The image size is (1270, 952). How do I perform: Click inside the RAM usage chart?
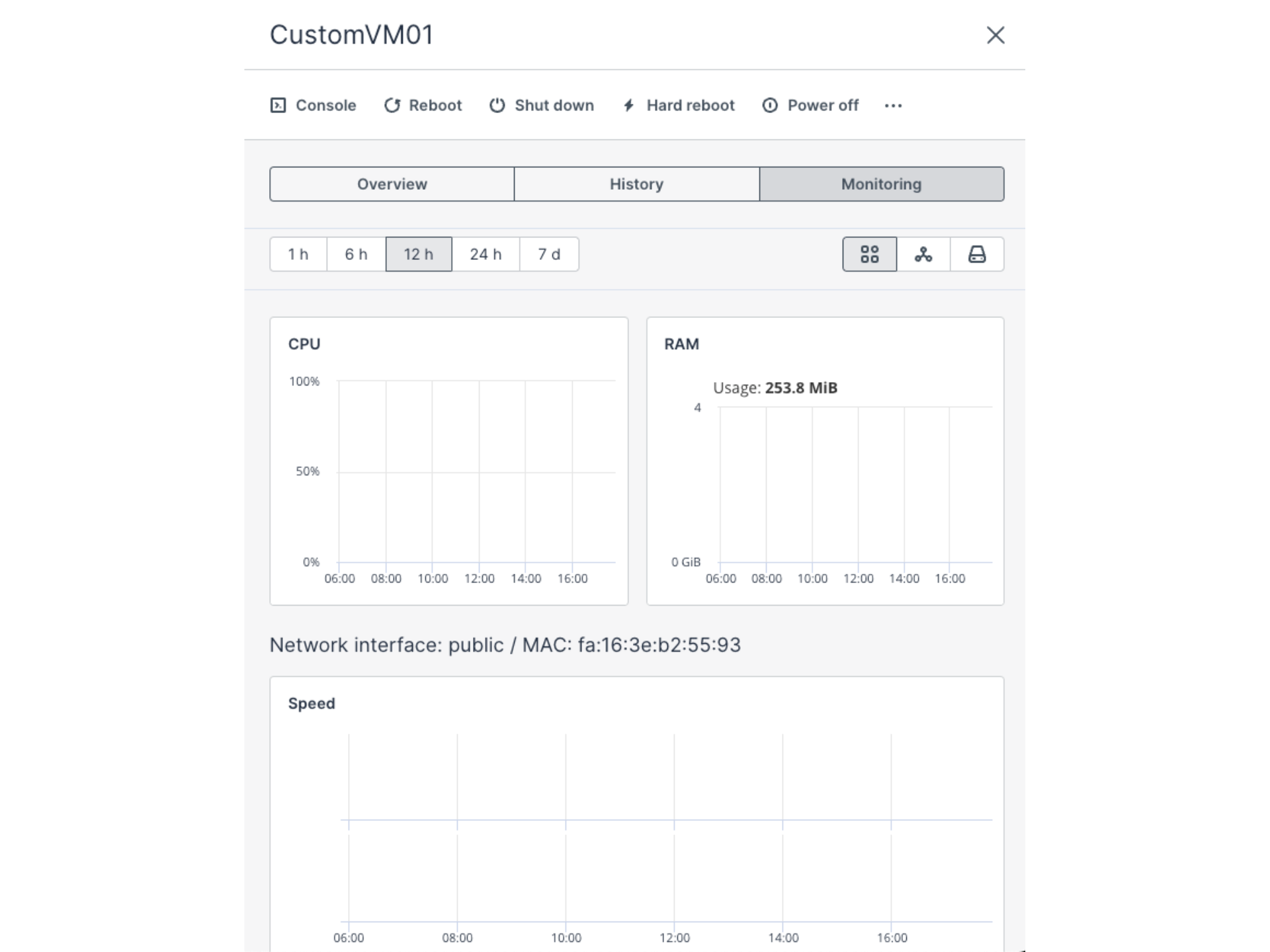coord(855,485)
